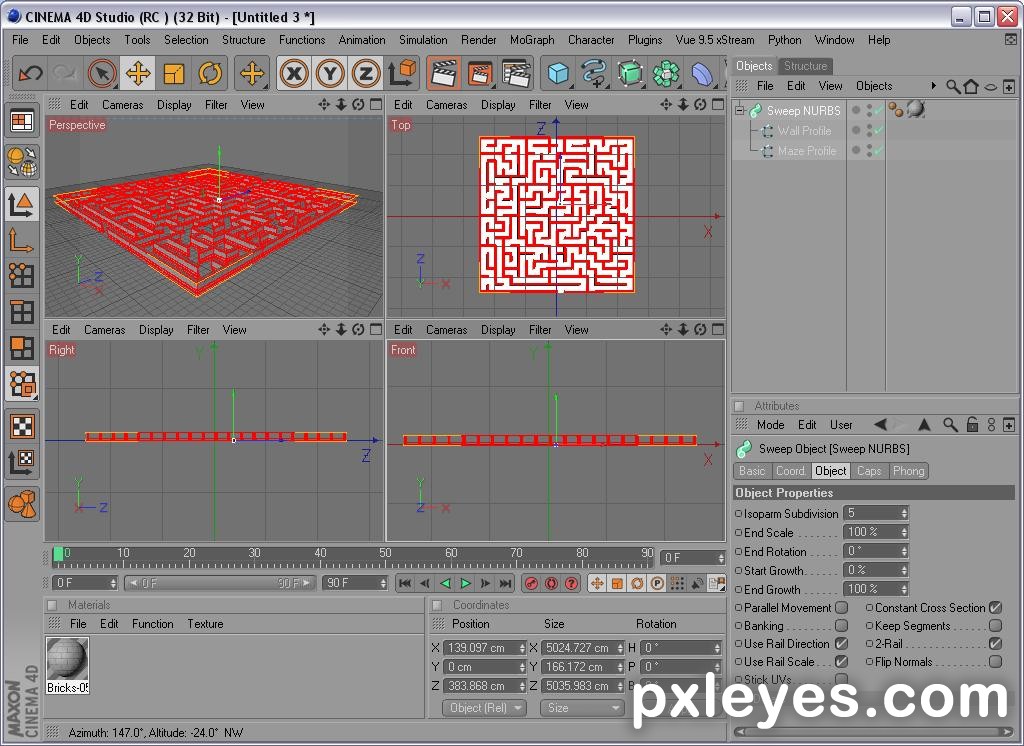Render the active view
This screenshot has height=746, width=1024.
pos(443,73)
